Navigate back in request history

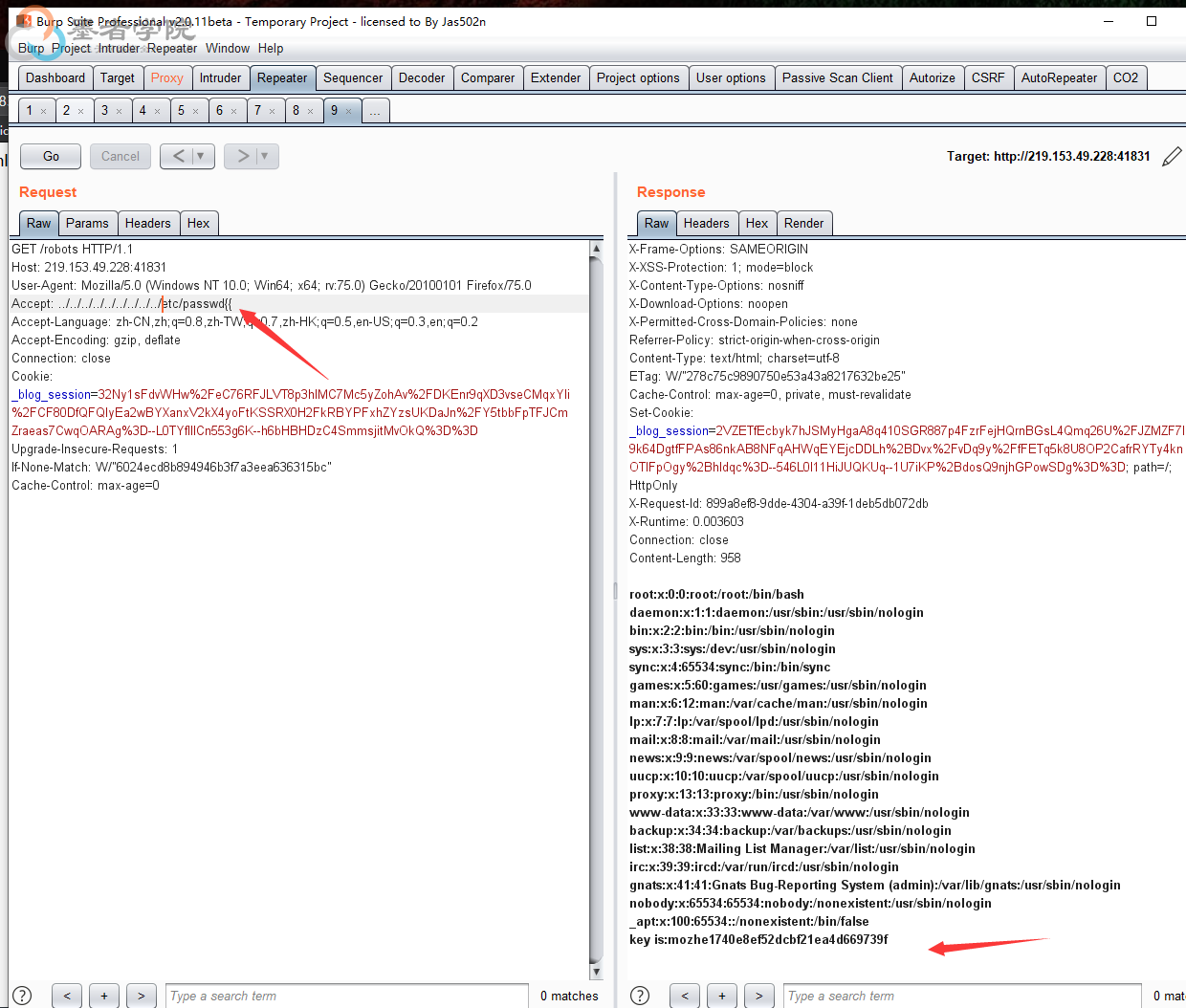click(179, 156)
